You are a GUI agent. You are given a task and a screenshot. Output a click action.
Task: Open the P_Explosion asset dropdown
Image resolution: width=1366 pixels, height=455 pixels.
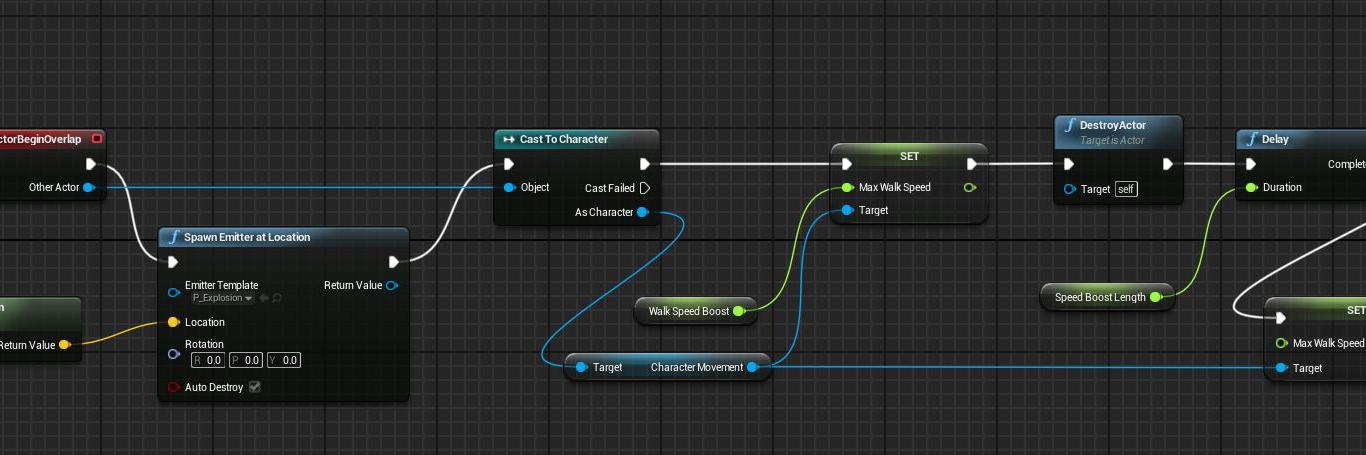222,298
